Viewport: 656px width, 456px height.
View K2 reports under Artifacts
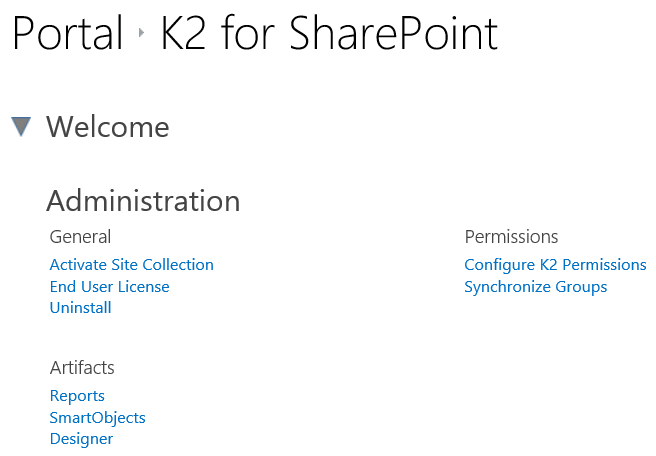[77, 396]
